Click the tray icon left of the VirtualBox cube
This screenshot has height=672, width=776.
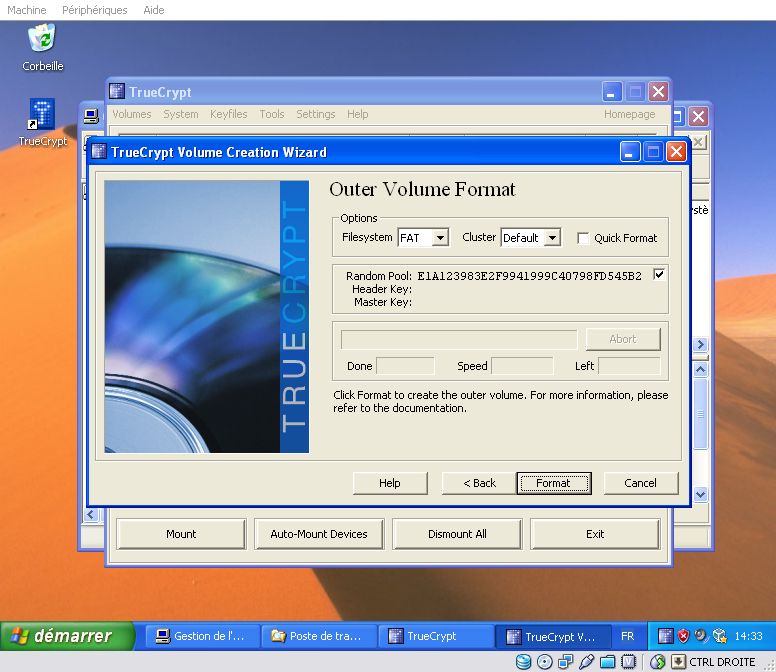[701, 635]
